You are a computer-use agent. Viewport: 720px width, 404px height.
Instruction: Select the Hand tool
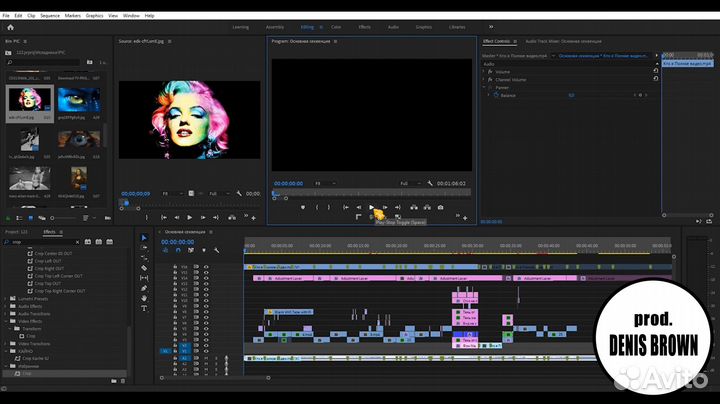pyautogui.click(x=144, y=298)
